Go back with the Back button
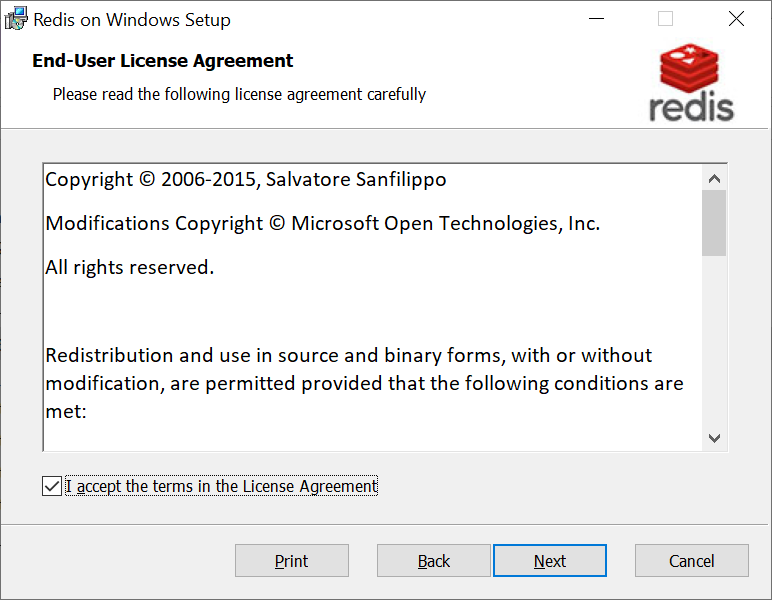Viewport: 772px width, 600px height. pyautogui.click(x=434, y=561)
